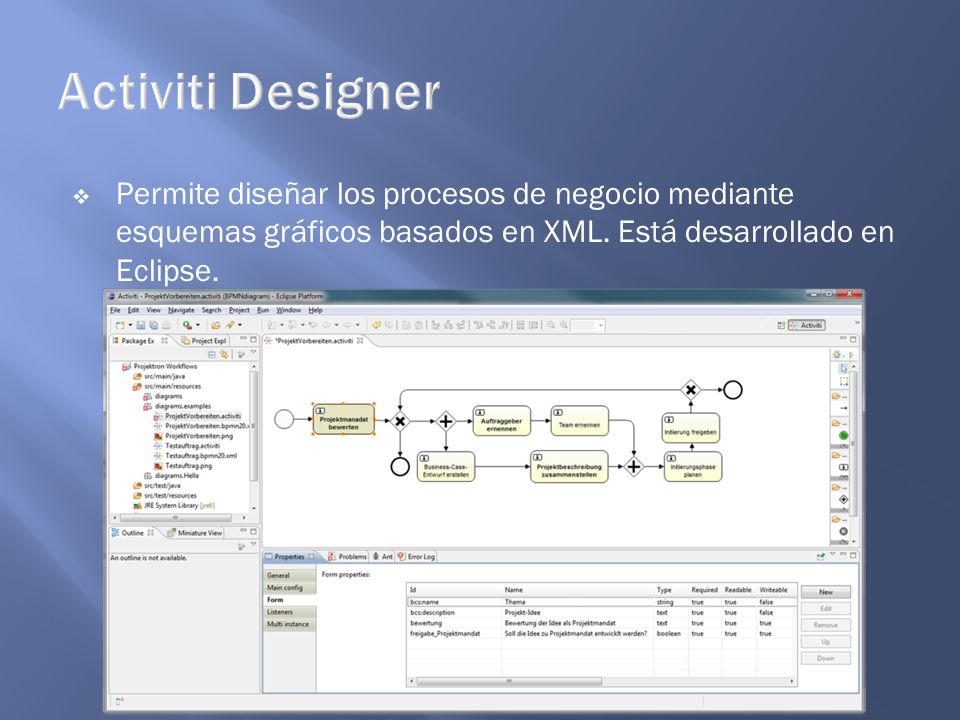Select the freigabe_Projektmandat table row
The width and height of the screenshot is (960, 720).
click(x=601, y=634)
